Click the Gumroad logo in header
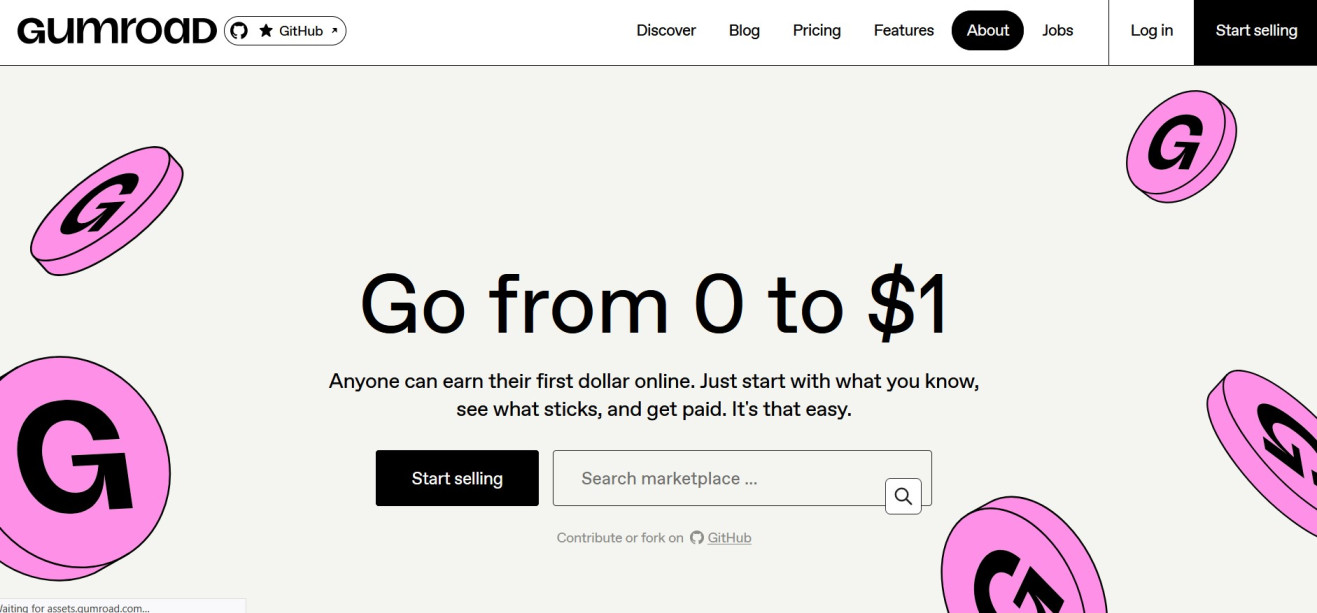 tap(117, 31)
